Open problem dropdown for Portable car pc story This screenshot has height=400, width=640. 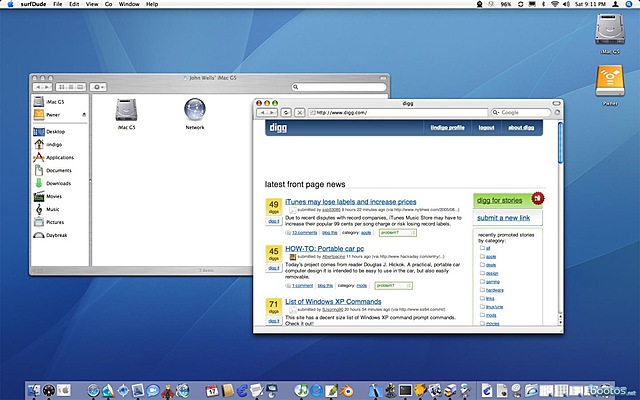pos(393,286)
